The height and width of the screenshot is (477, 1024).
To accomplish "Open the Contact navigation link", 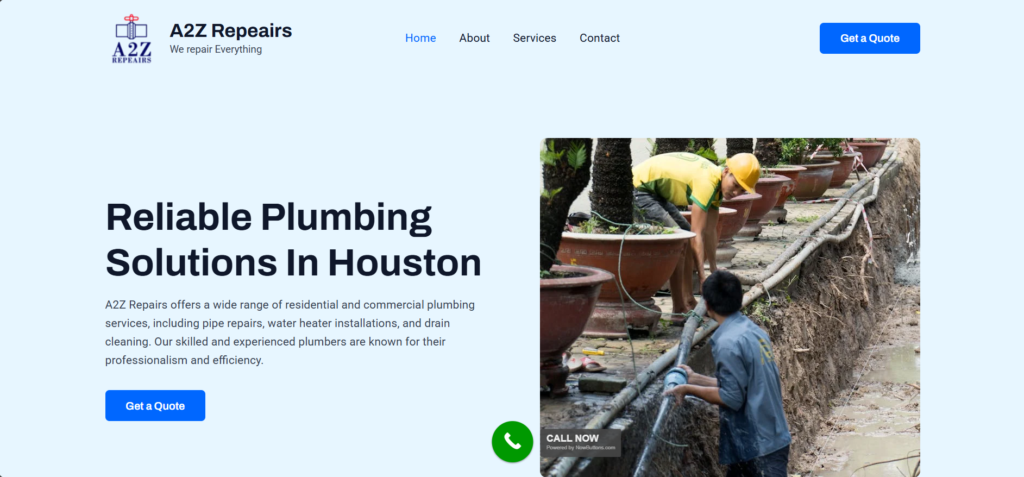I will click(600, 38).
